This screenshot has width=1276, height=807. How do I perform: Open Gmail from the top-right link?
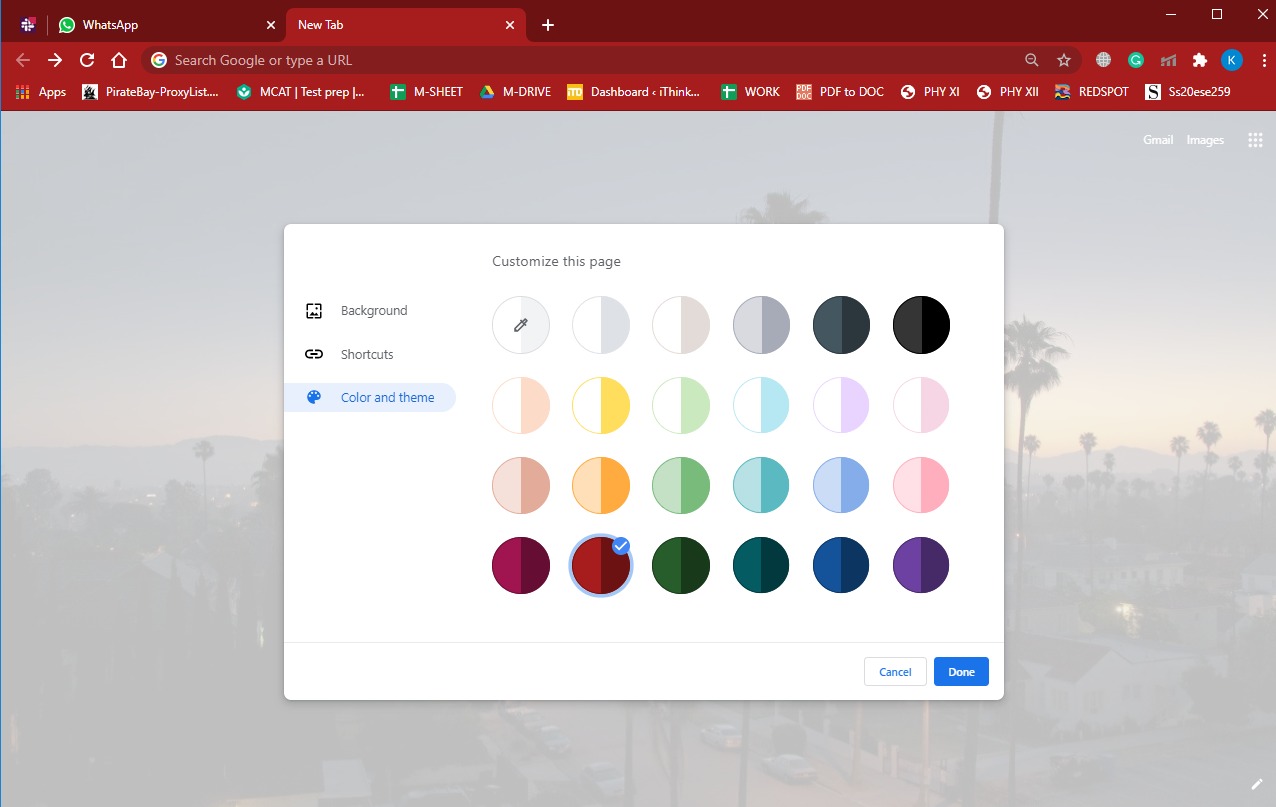point(1157,140)
